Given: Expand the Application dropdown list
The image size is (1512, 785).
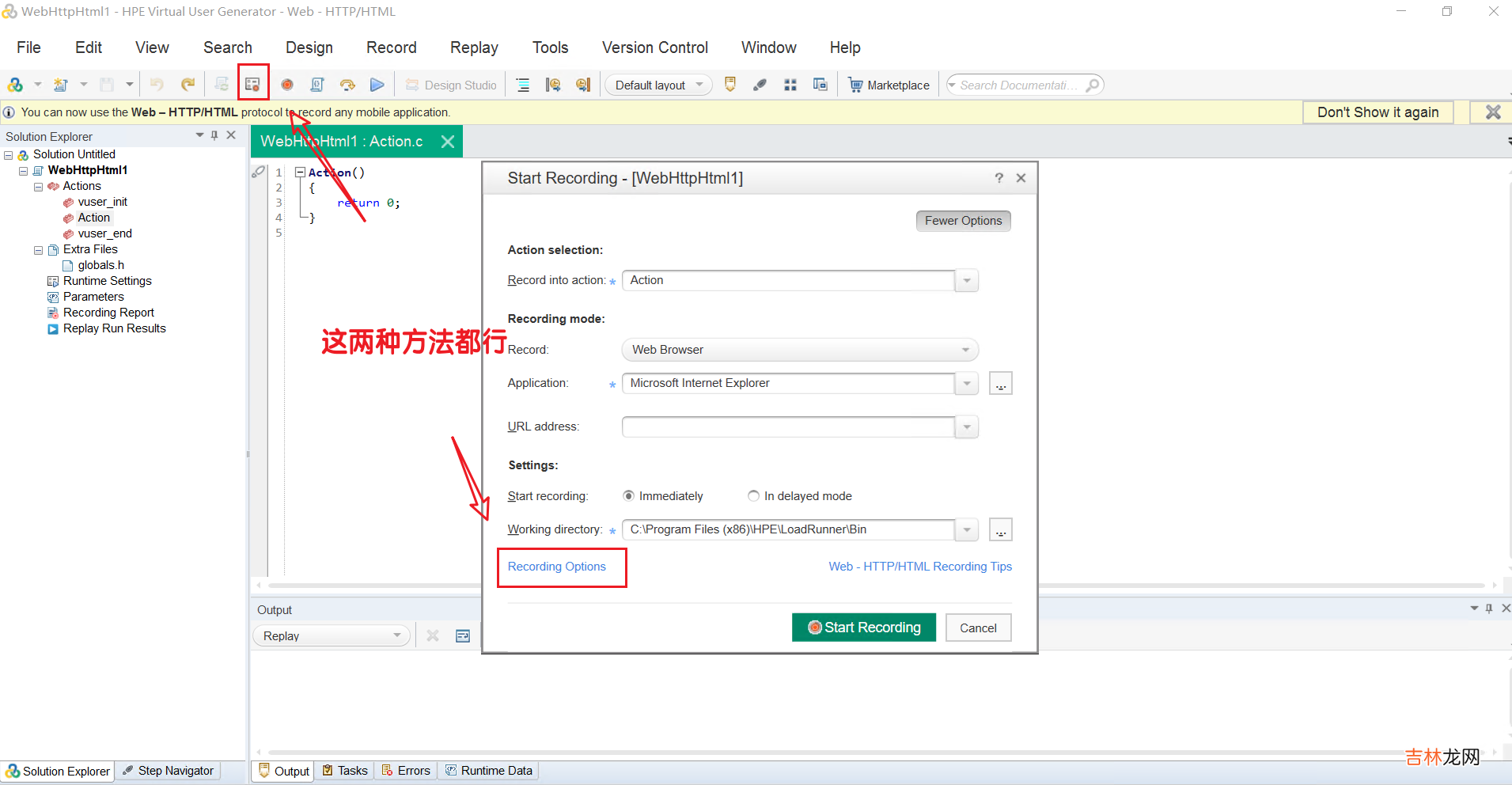Looking at the screenshot, I should tap(966, 384).
